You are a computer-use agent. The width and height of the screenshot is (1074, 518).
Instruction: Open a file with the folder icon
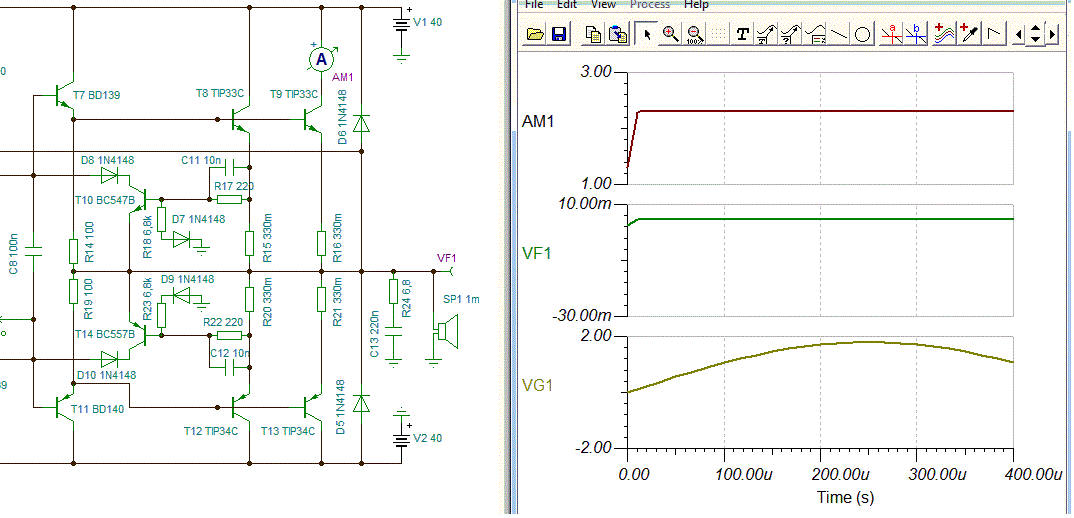point(536,34)
